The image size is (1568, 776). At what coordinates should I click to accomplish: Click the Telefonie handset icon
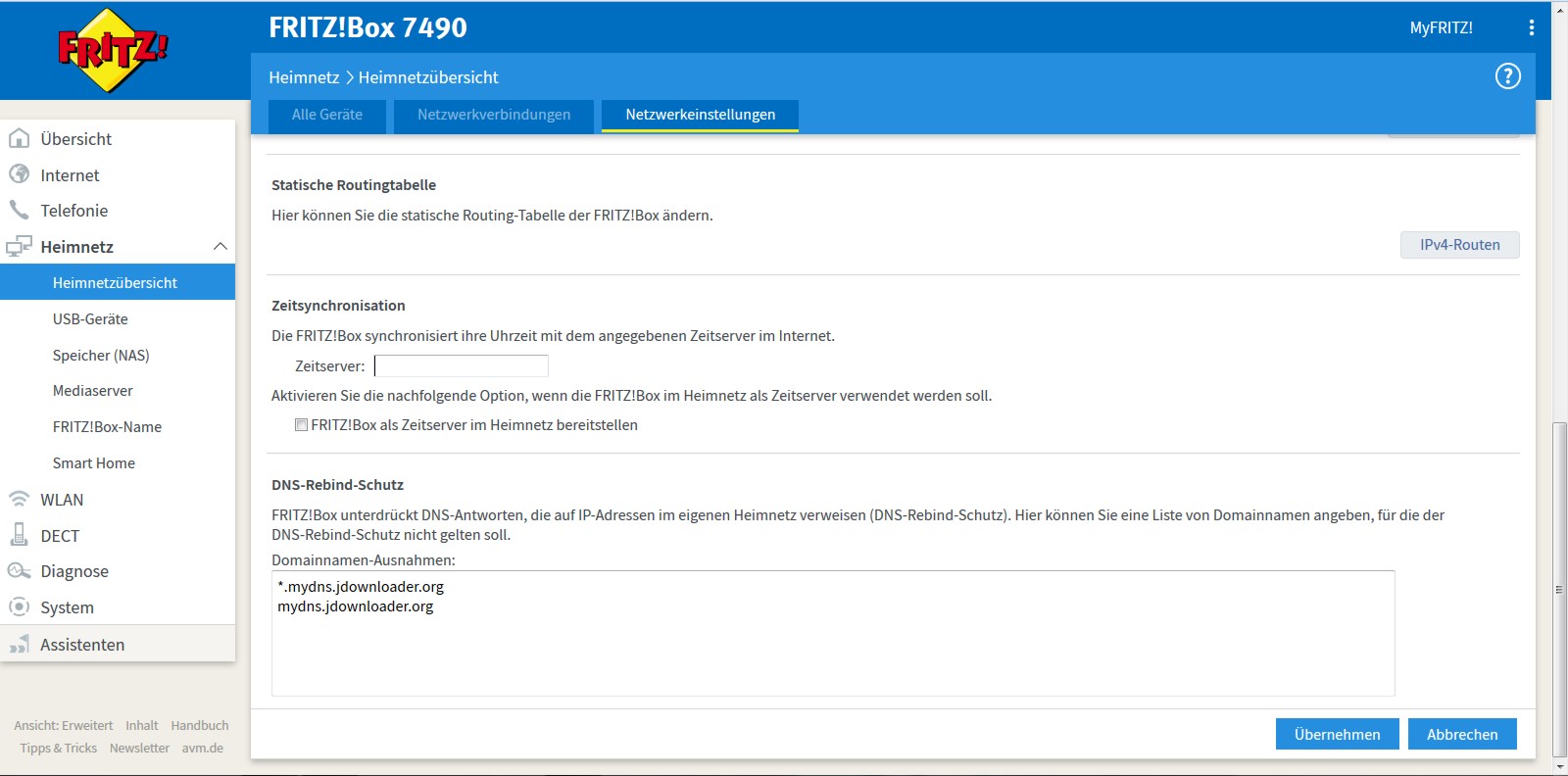(x=19, y=210)
